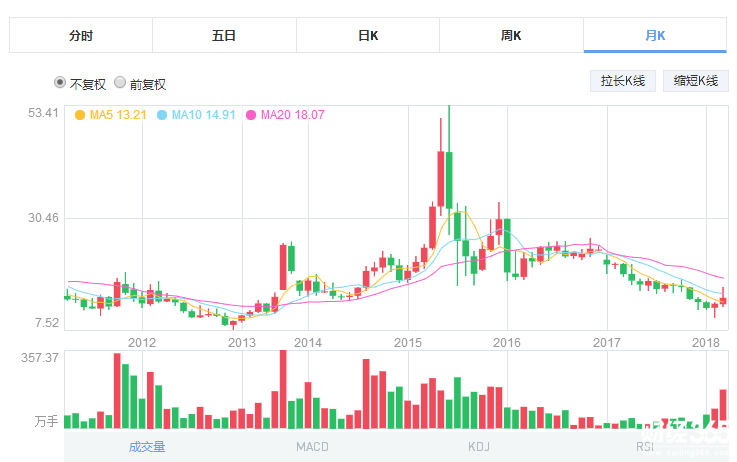The height and width of the screenshot is (462, 737).
Task: Switch to the 分时 tab
Action: tap(81, 36)
